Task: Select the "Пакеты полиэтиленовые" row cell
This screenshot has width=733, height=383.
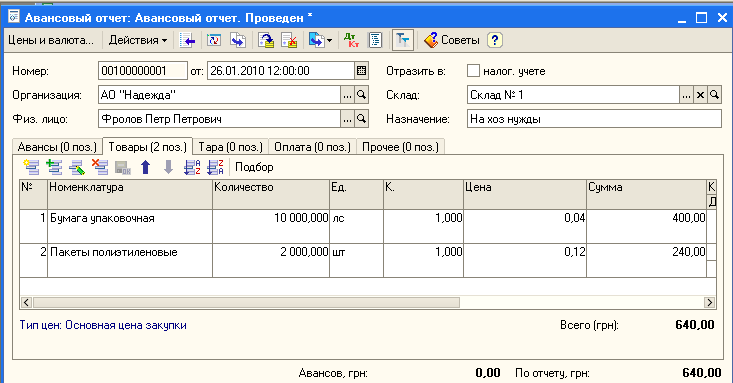Action: tap(130, 260)
